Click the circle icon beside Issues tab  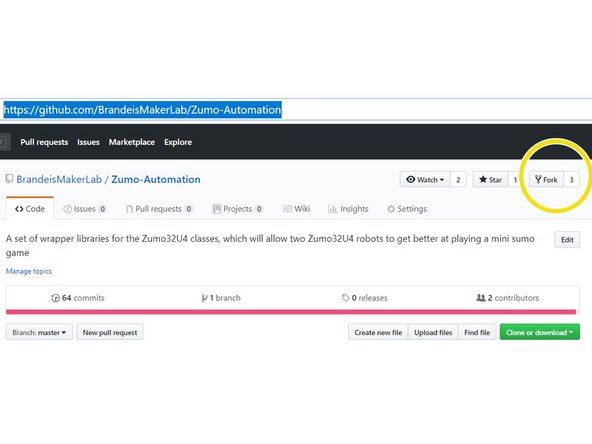pyautogui.click(x=67, y=209)
